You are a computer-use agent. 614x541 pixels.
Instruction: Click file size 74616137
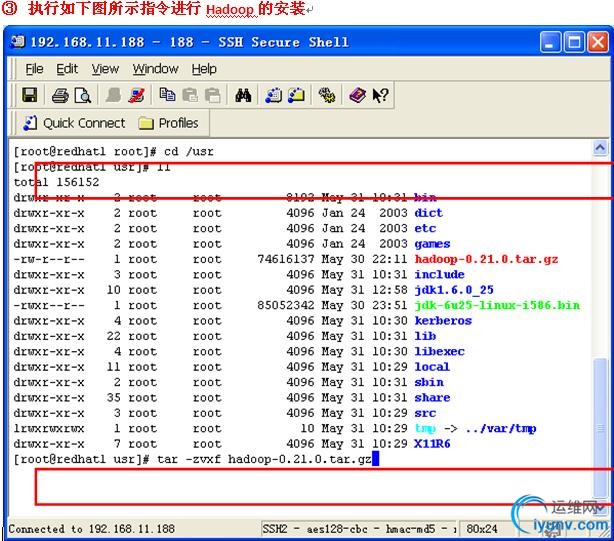[286, 259]
